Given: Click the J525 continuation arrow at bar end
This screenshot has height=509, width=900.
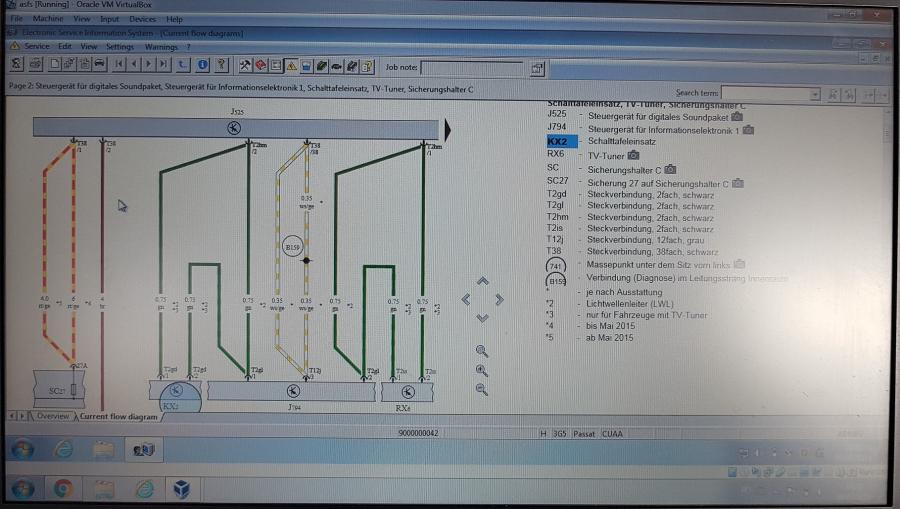Looking at the screenshot, I should pyautogui.click(x=448, y=130).
